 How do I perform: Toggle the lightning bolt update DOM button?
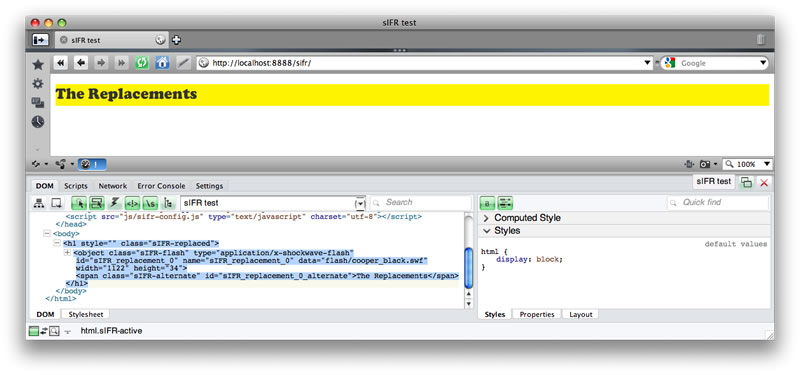pos(115,203)
